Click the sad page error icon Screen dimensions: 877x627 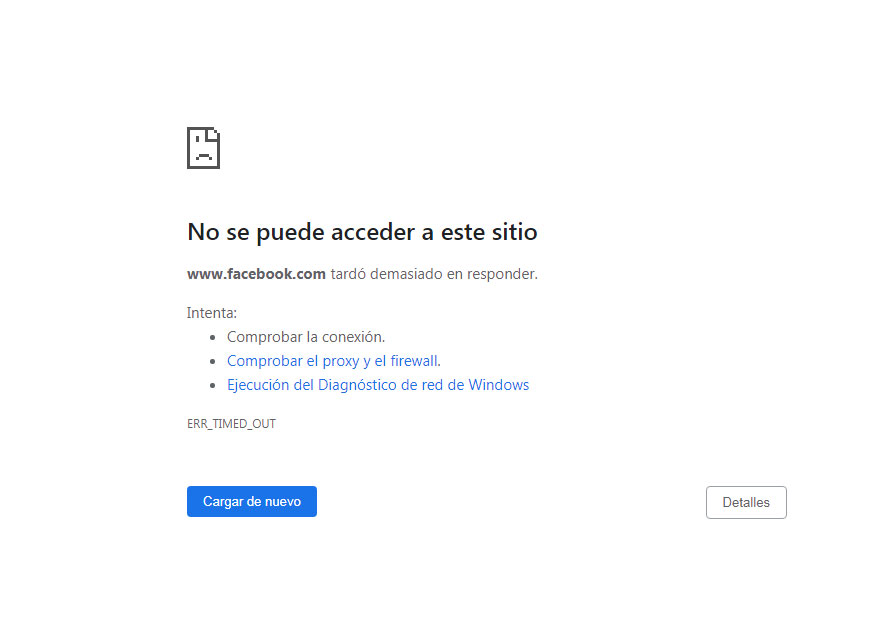tap(203, 148)
